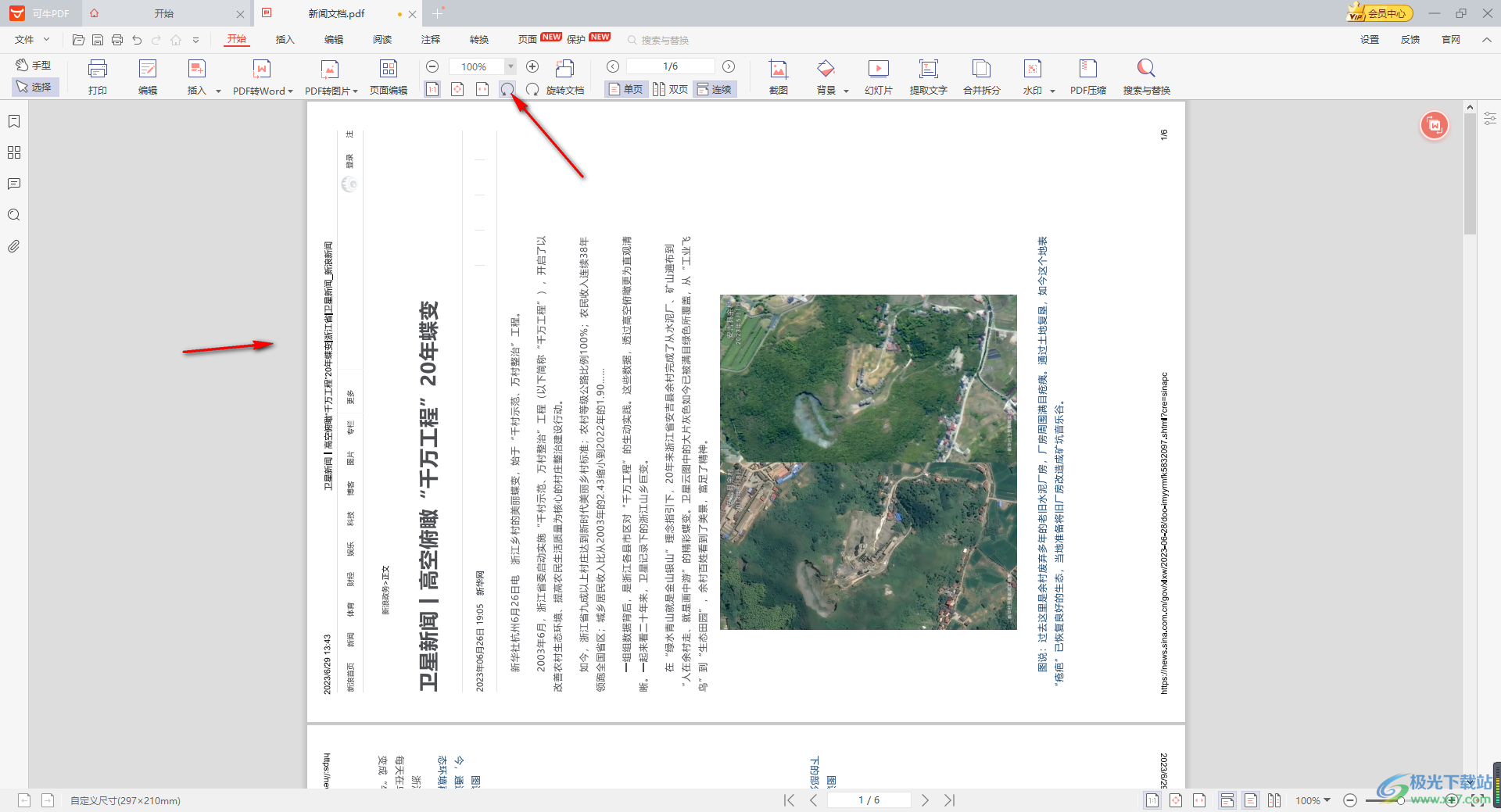
Task: Click PDF Compress (PDF压缩) tool
Action: 1088,77
